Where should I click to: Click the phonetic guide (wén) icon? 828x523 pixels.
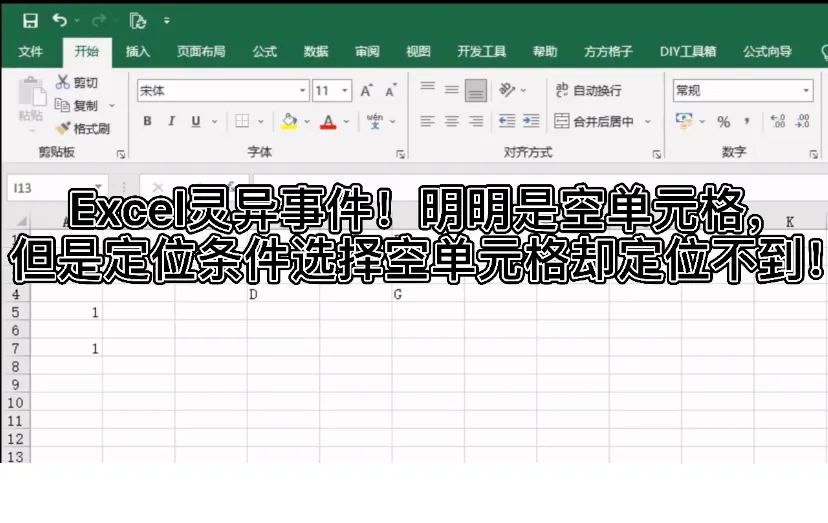[375, 122]
